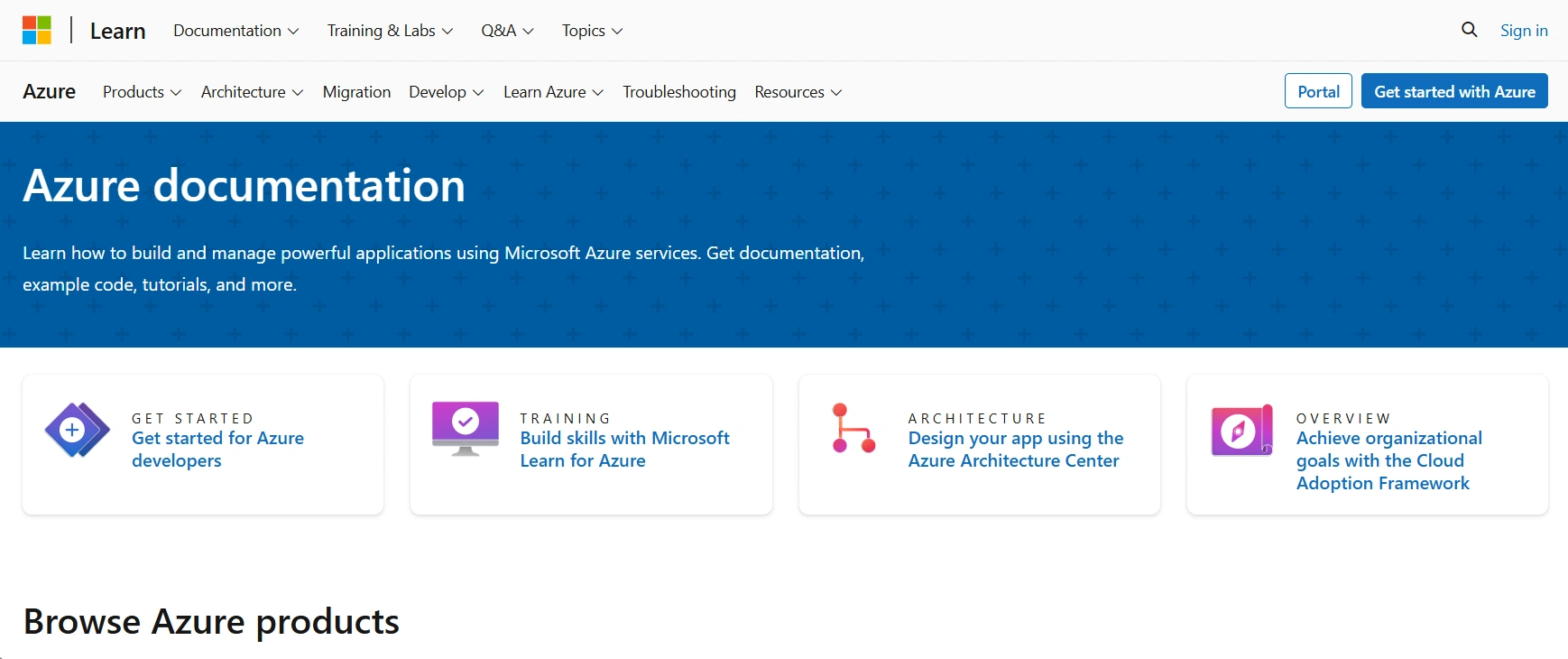Image resolution: width=1568 pixels, height=659 pixels.
Task: Click the Azure brand link
Action: pos(50,92)
